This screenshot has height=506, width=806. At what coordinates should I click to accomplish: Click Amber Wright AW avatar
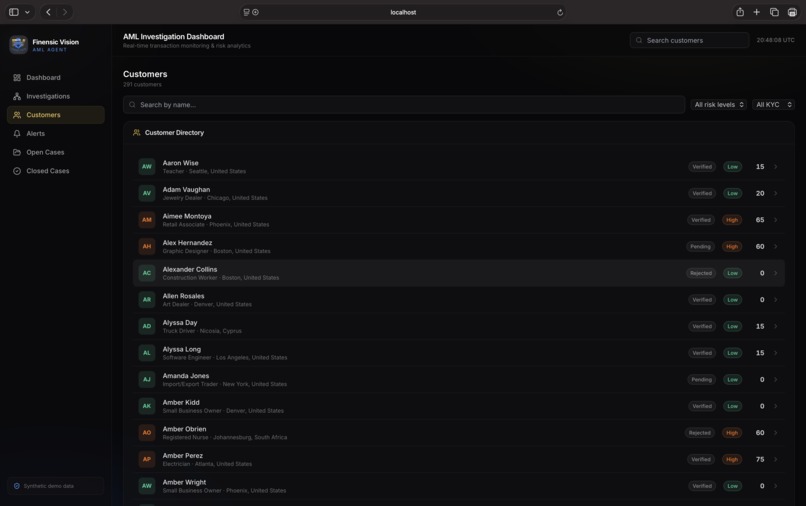pos(146,486)
